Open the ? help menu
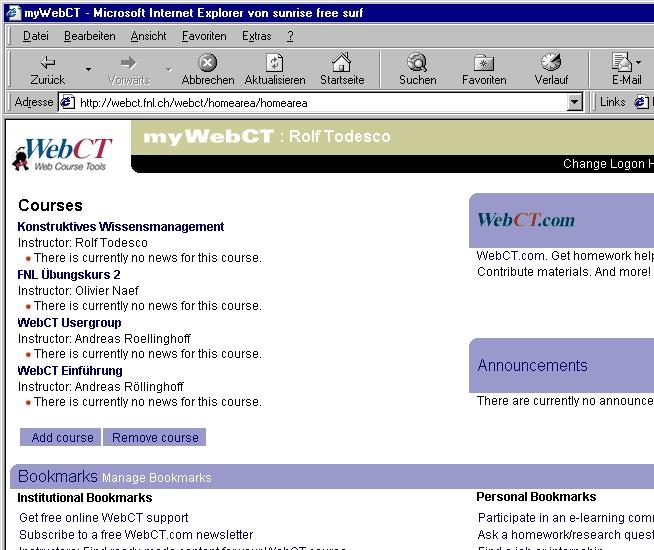Image resolution: width=654 pixels, height=550 pixels. (x=290, y=36)
